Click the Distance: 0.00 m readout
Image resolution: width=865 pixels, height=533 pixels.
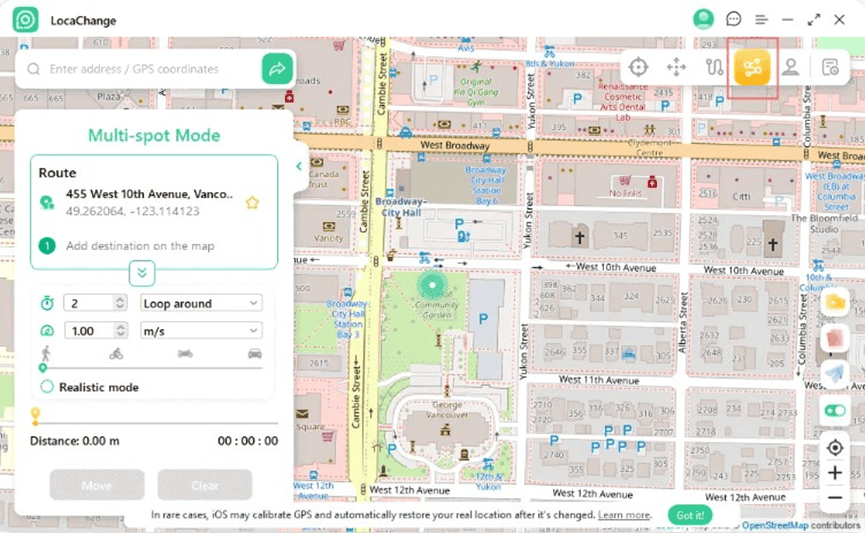pos(74,441)
